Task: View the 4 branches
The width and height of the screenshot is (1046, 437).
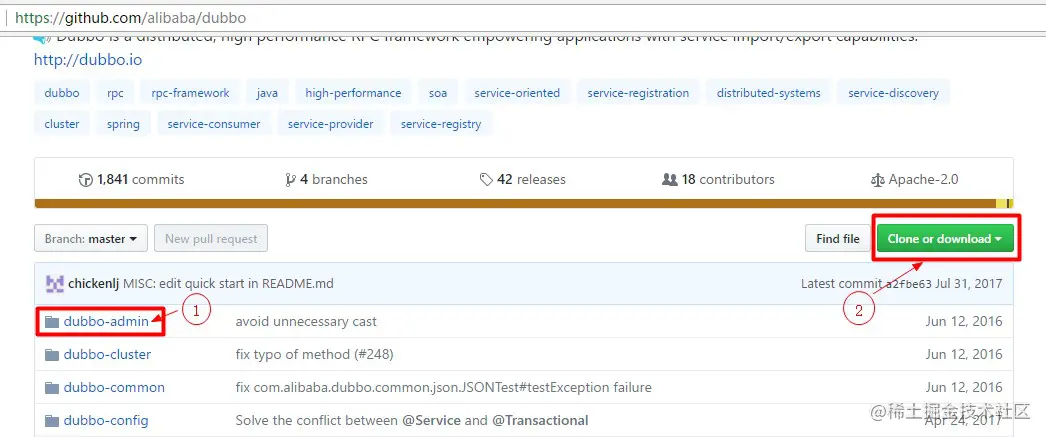Action: tap(334, 179)
